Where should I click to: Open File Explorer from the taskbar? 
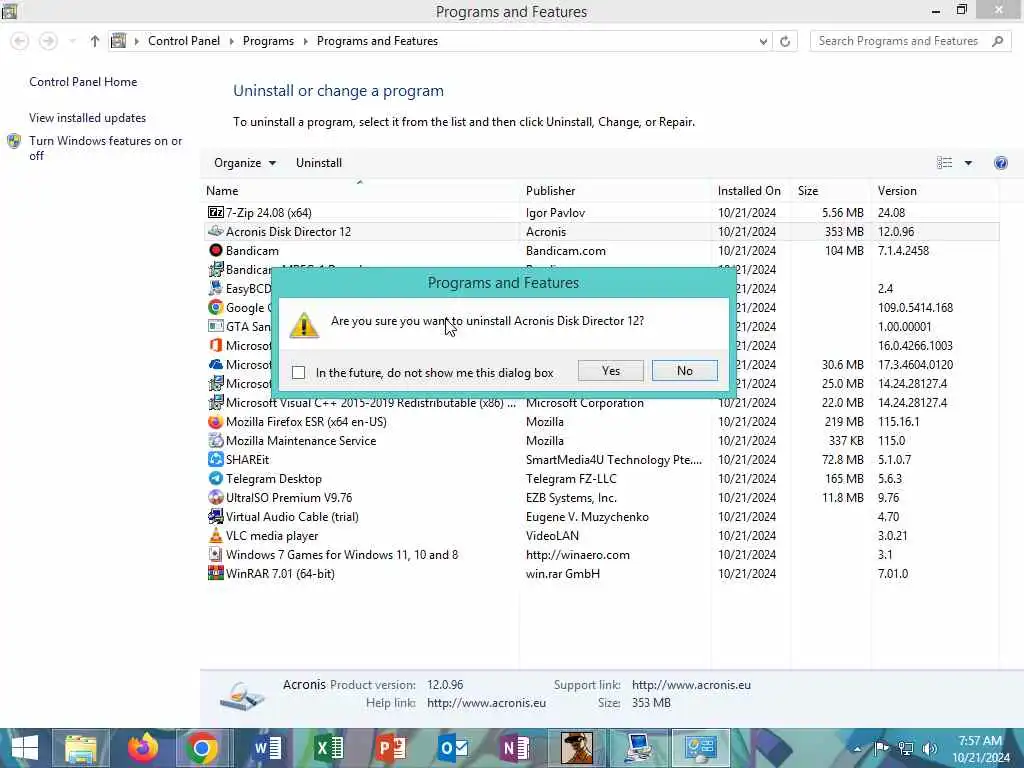[81, 748]
